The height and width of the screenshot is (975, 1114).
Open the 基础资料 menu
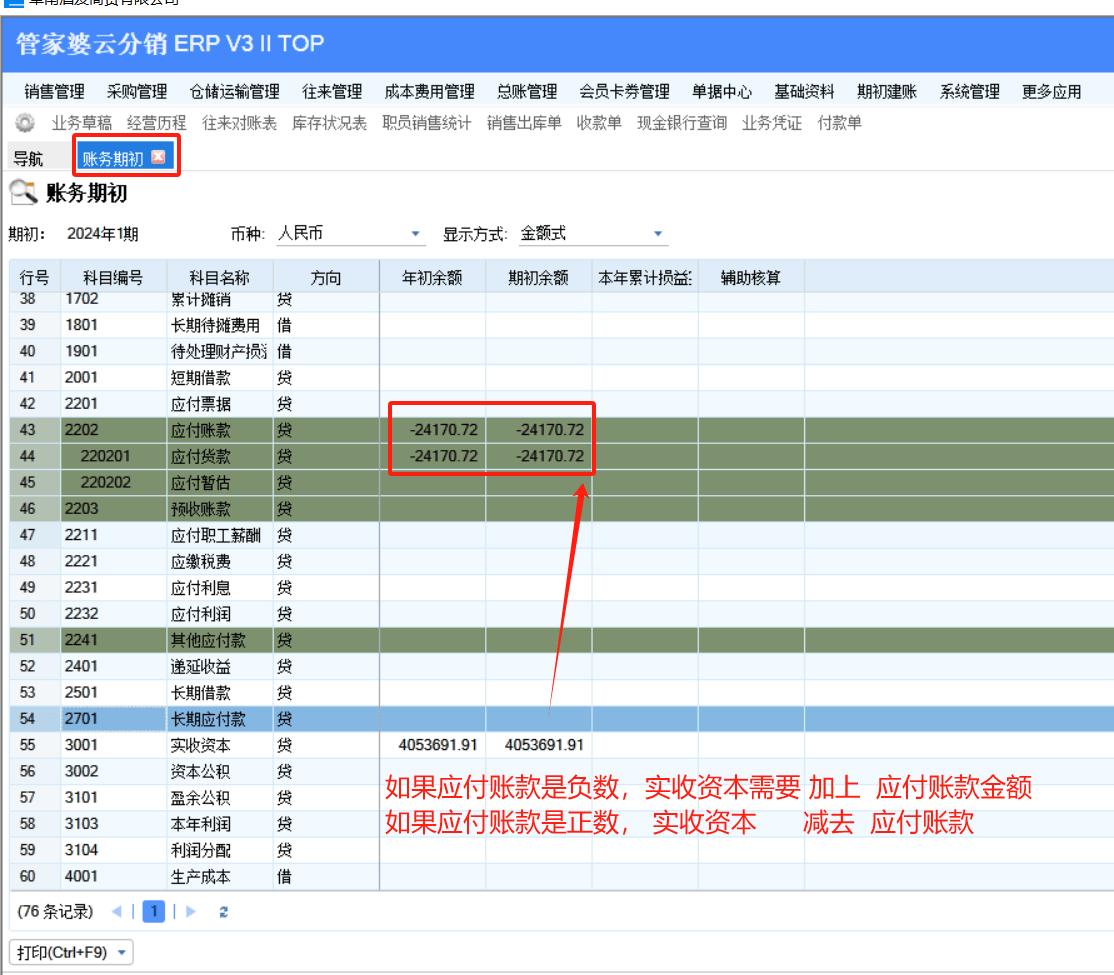[x=804, y=92]
